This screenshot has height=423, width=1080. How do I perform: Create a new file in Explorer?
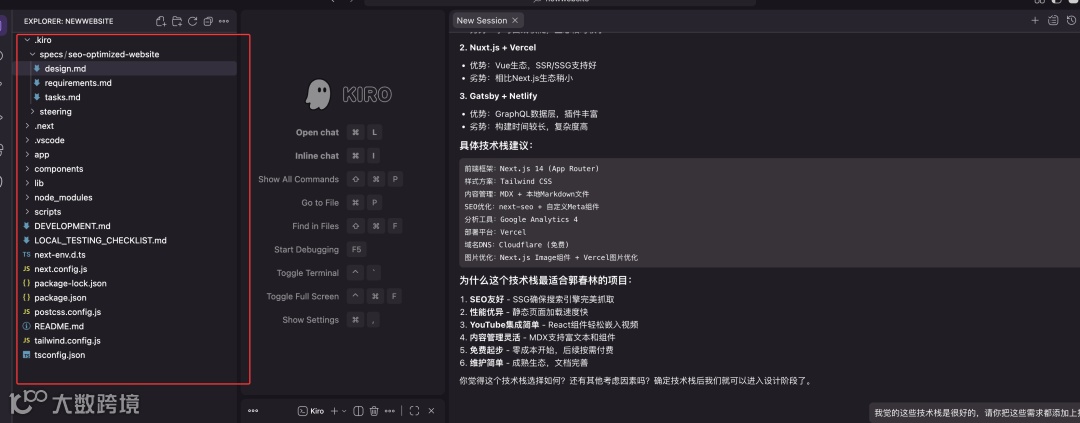[161, 21]
